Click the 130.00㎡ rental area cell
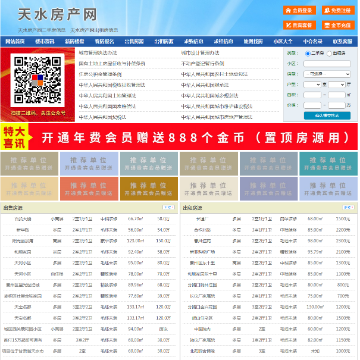Image resolution: width=360 pixels, height=360 pixels. [x=315, y=307]
